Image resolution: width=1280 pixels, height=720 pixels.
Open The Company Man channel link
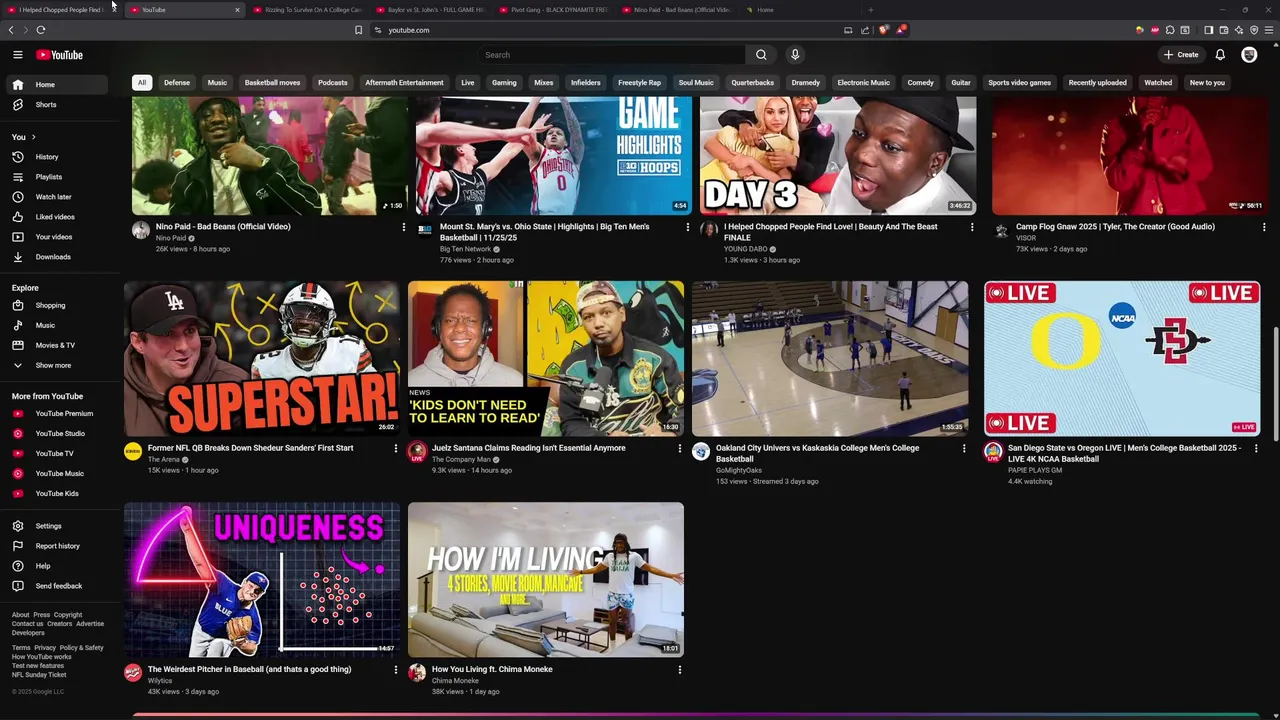(x=461, y=459)
